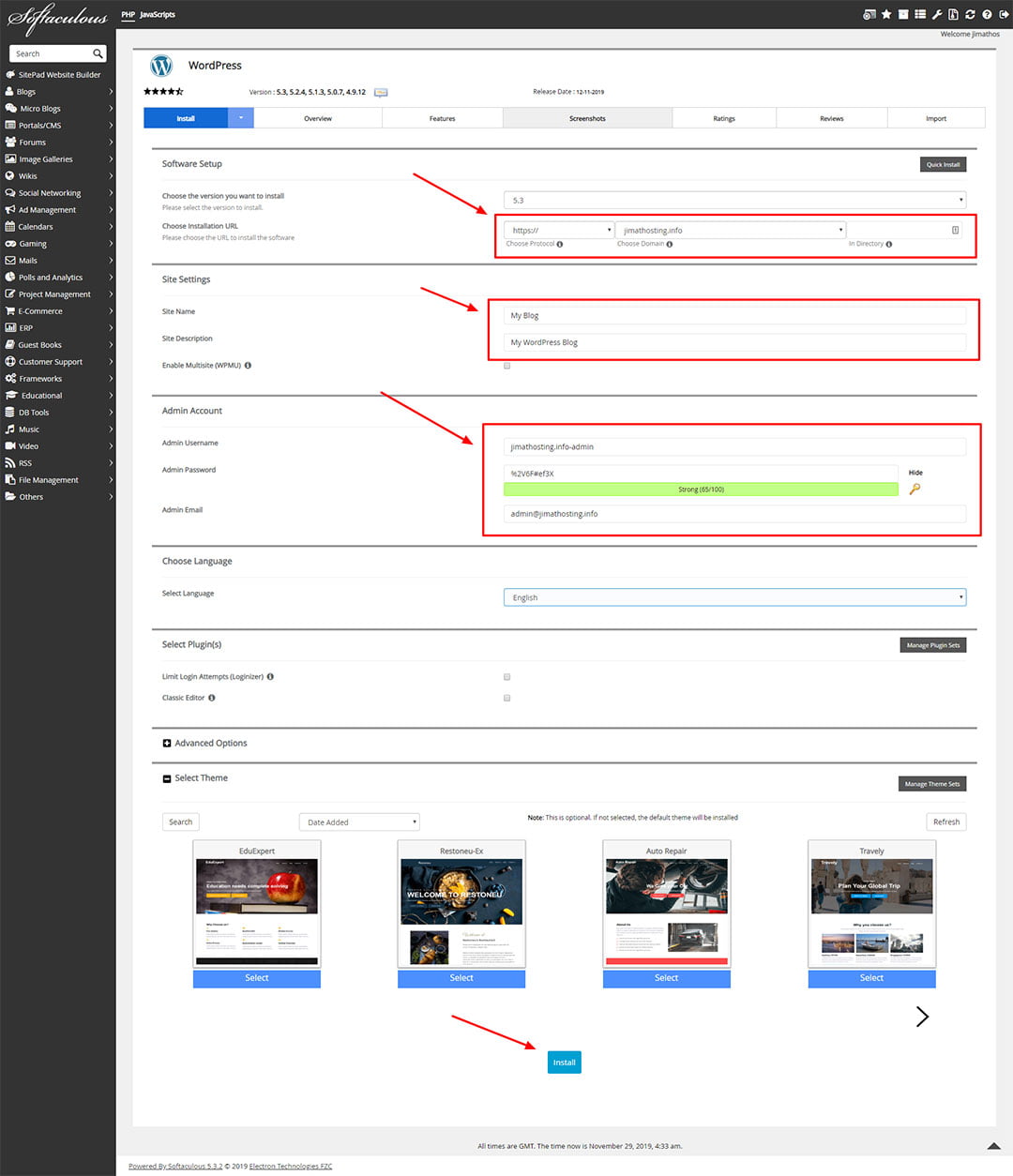The width and height of the screenshot is (1013, 1176).
Task: Click Hide to conceal the admin password
Action: 915,473
